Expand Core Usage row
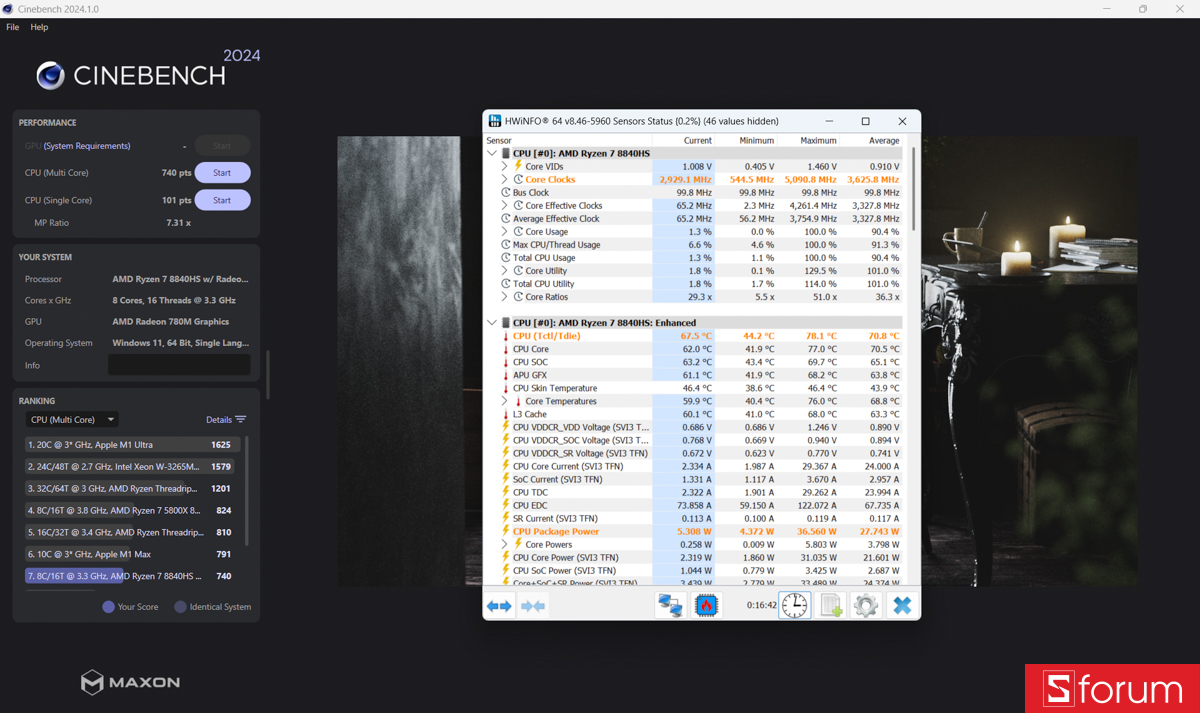 pos(505,231)
